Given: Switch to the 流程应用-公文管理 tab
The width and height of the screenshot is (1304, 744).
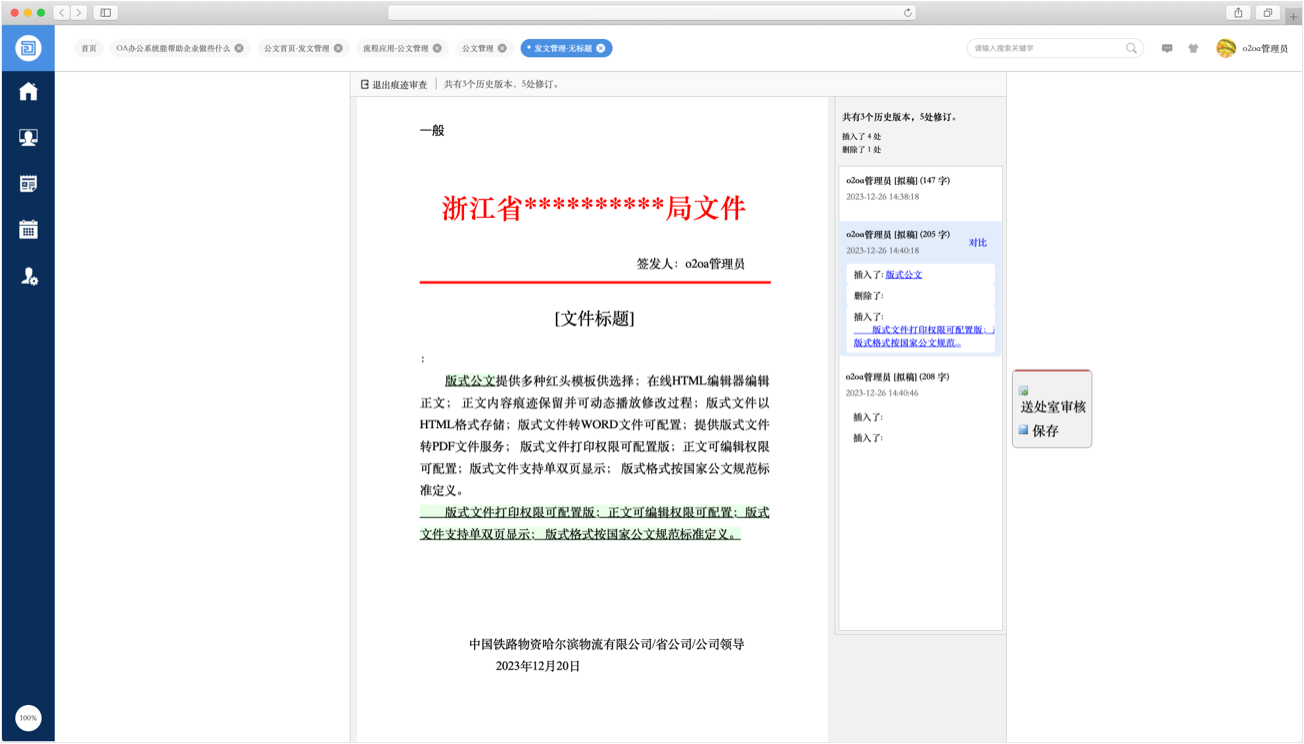Looking at the screenshot, I should click(395, 48).
